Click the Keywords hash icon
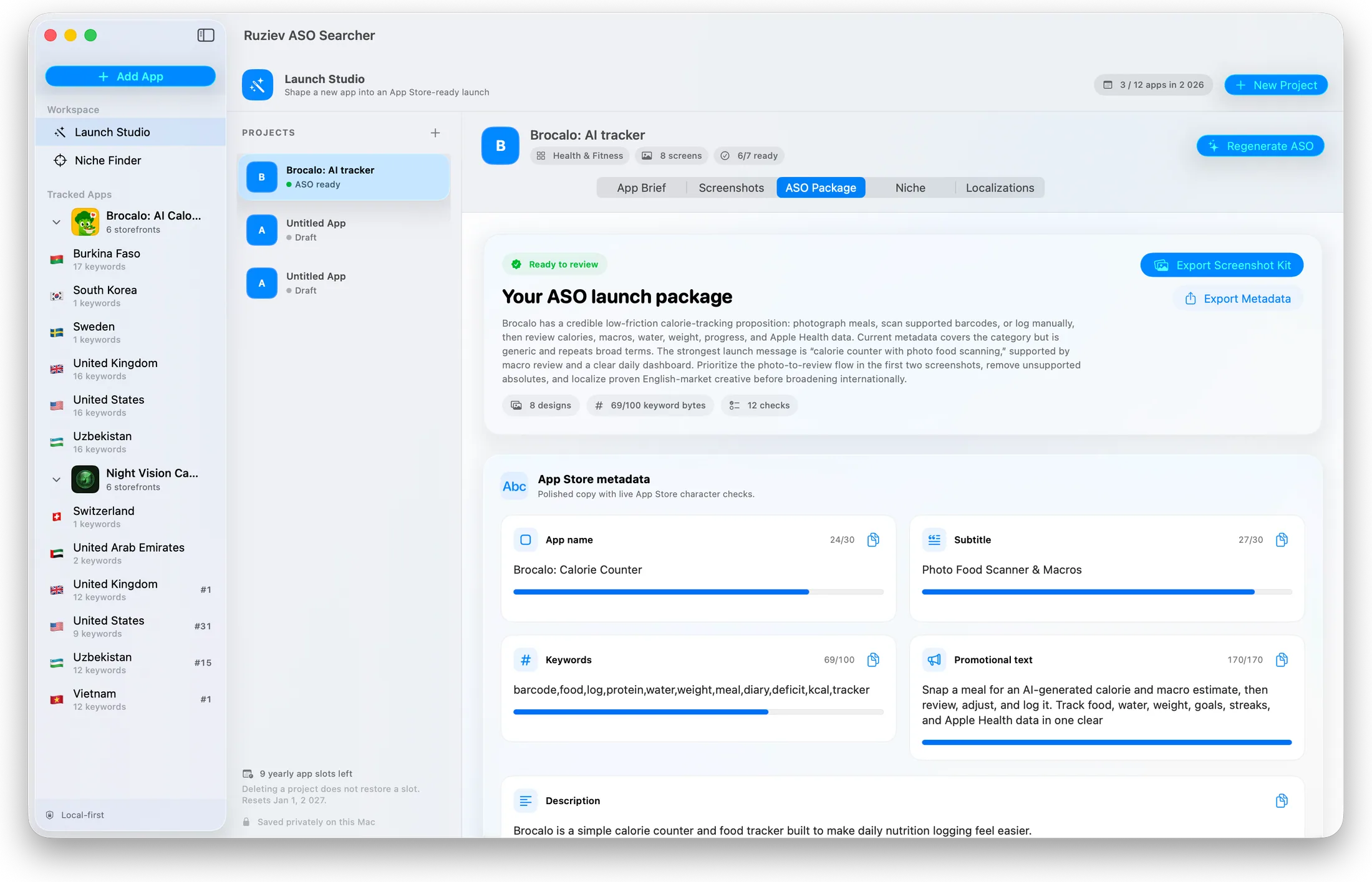 (x=526, y=659)
